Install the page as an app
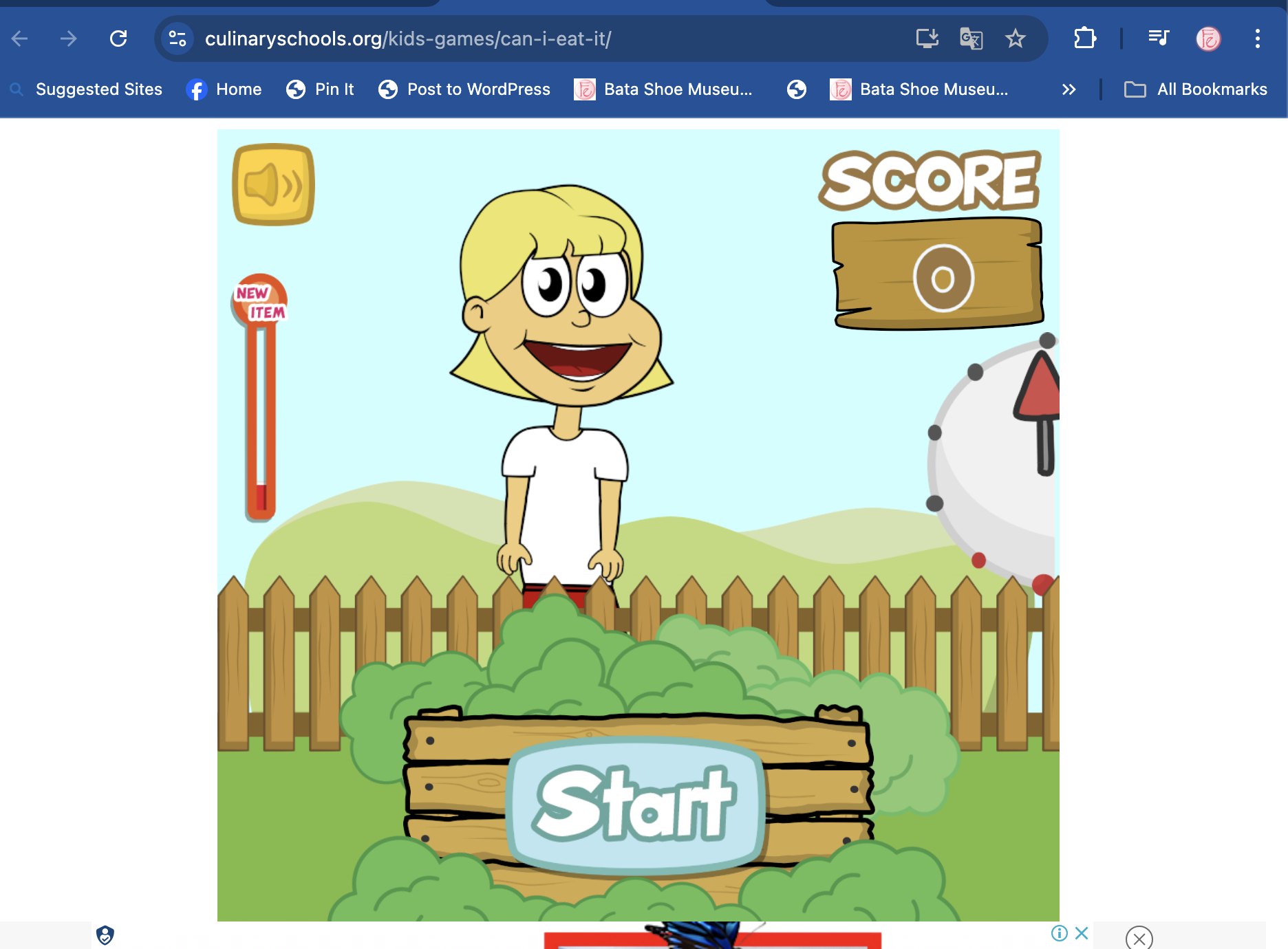The width and height of the screenshot is (1288, 949). [927, 39]
